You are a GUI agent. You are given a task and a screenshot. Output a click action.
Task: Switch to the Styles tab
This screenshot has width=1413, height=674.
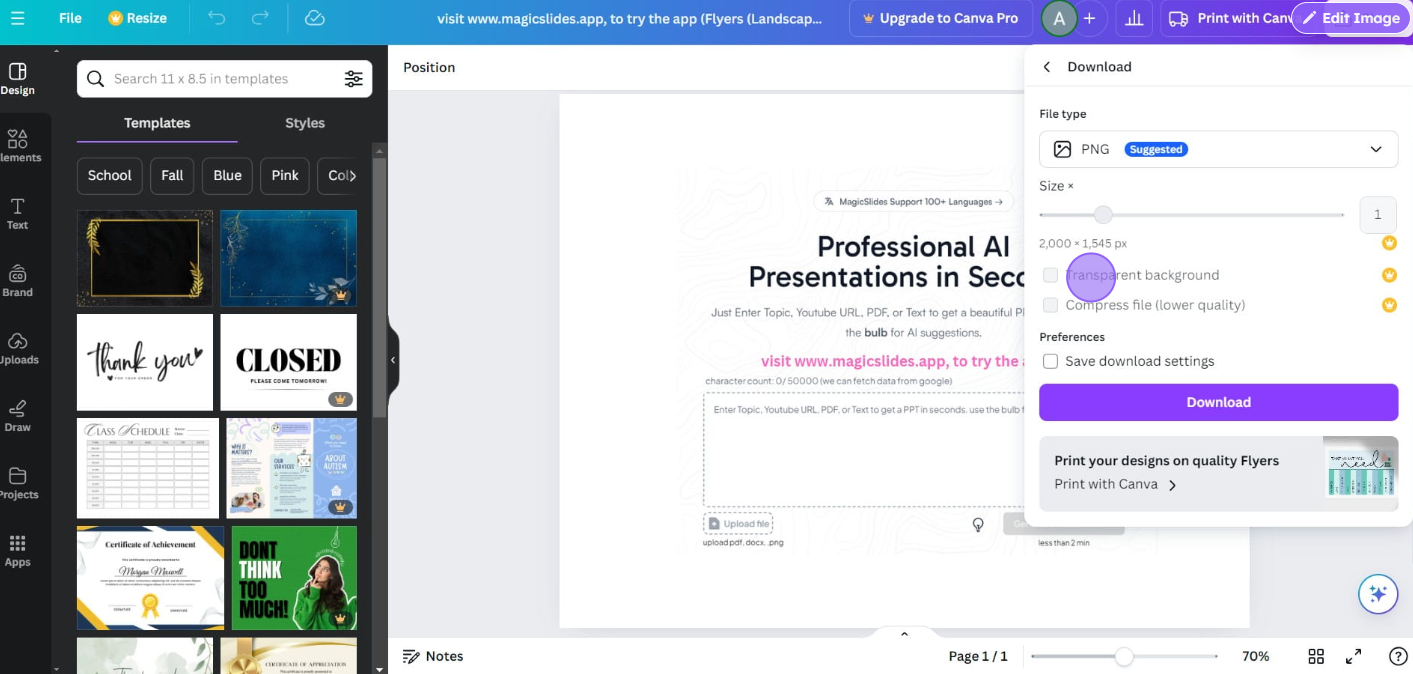(x=305, y=123)
